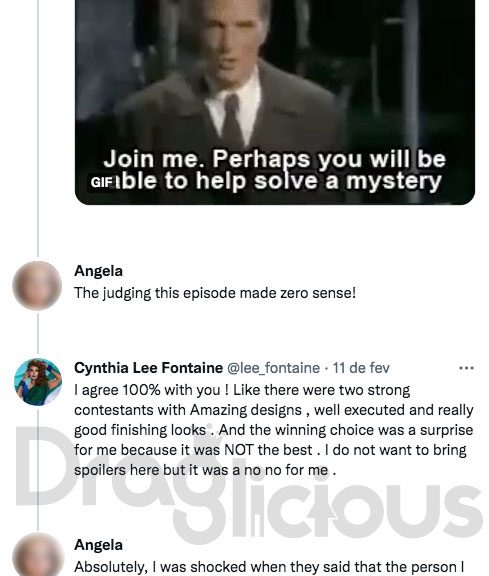Click the thread line beside the GIF
This screenshot has height=576, width=489.
[x=38, y=127]
